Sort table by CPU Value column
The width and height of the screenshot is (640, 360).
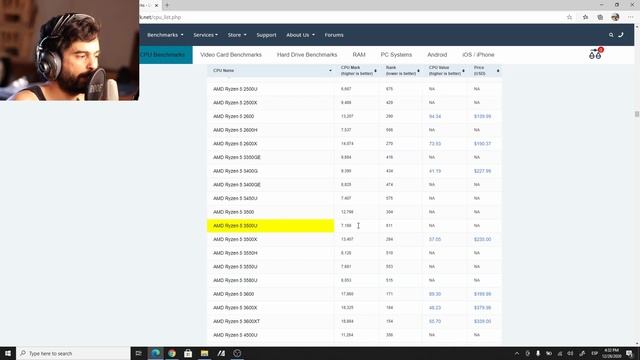(x=446, y=71)
